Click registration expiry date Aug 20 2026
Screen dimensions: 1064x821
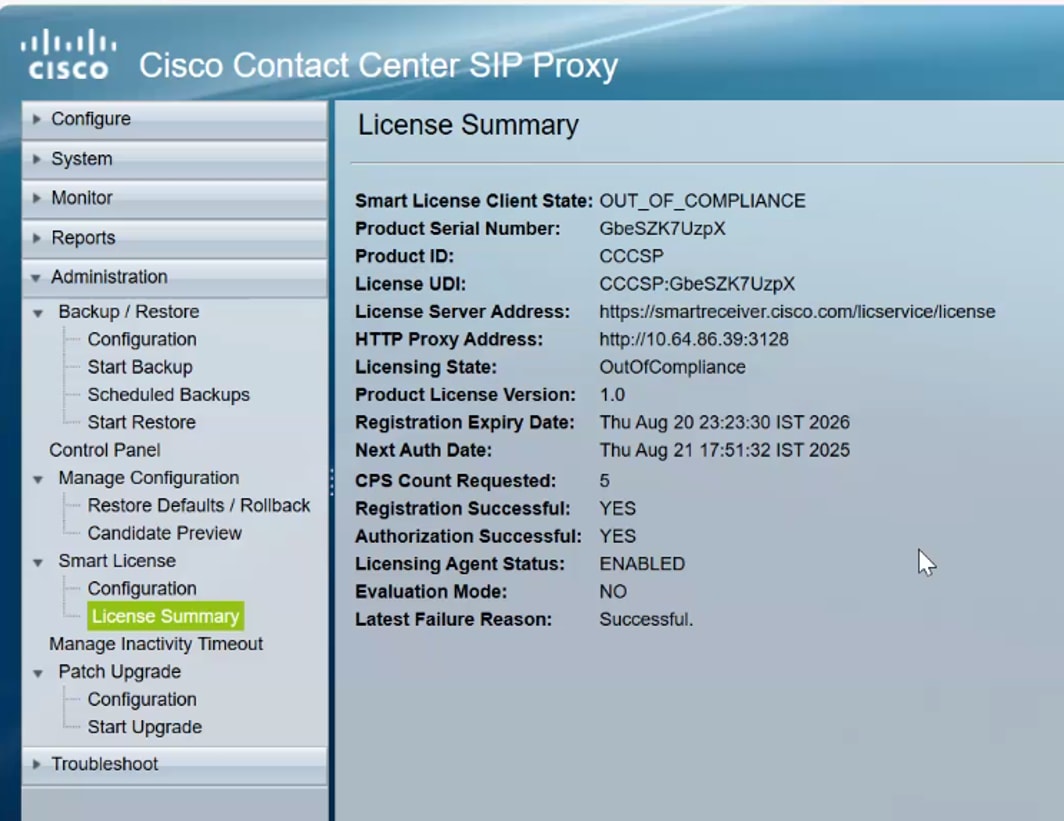click(x=725, y=422)
